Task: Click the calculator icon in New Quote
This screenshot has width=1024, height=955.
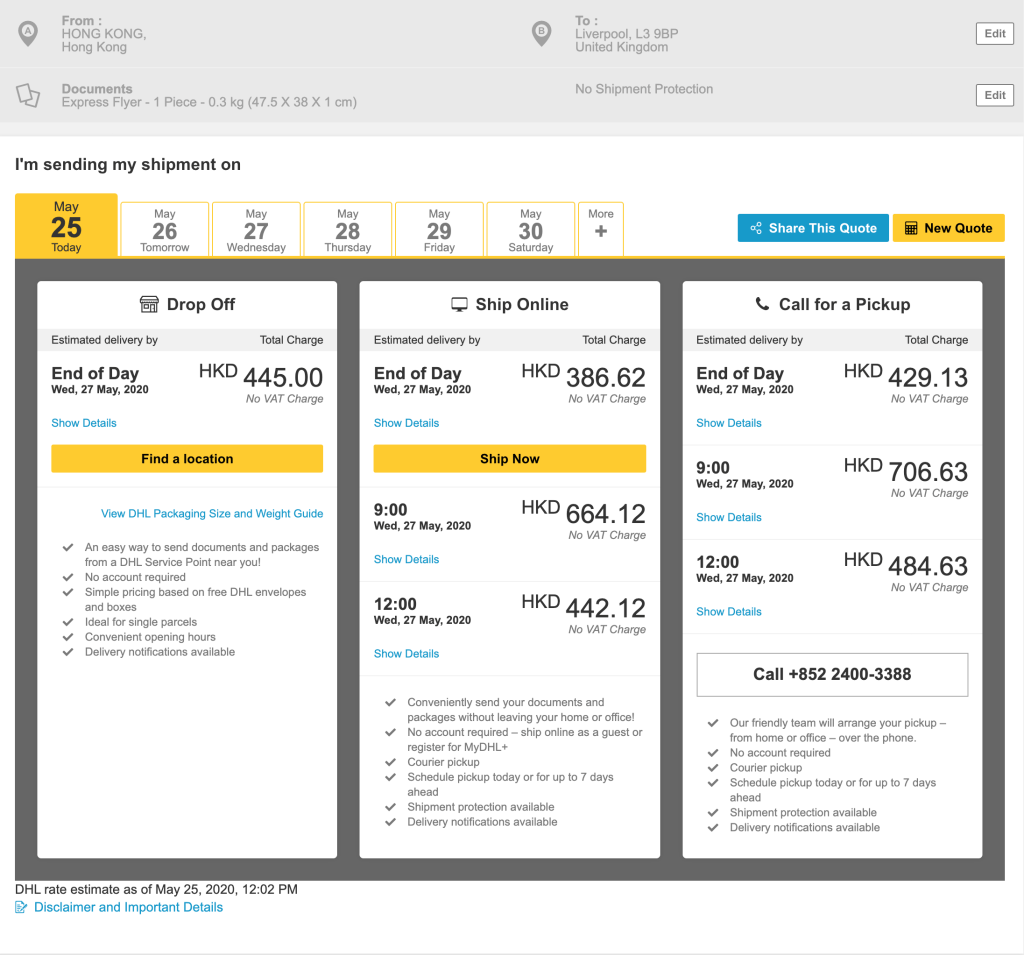Action: click(911, 228)
